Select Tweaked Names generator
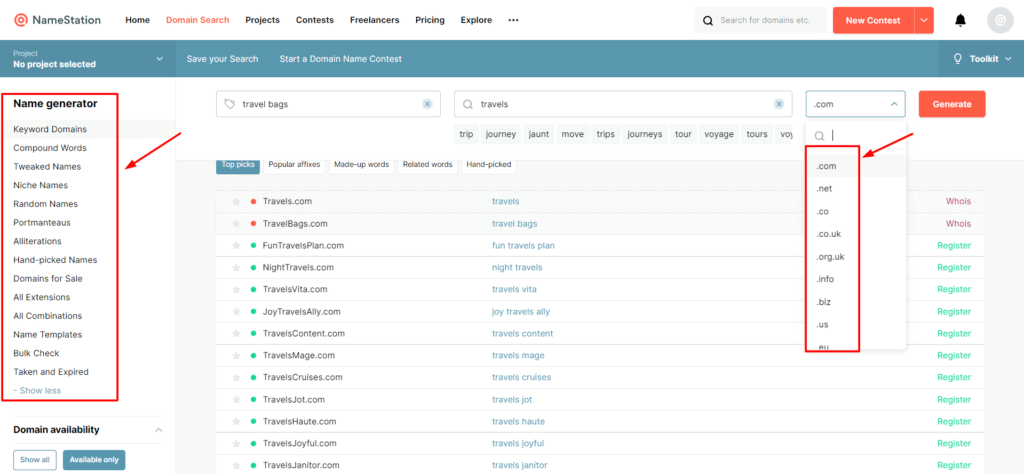This screenshot has height=474, width=1024. [47, 166]
